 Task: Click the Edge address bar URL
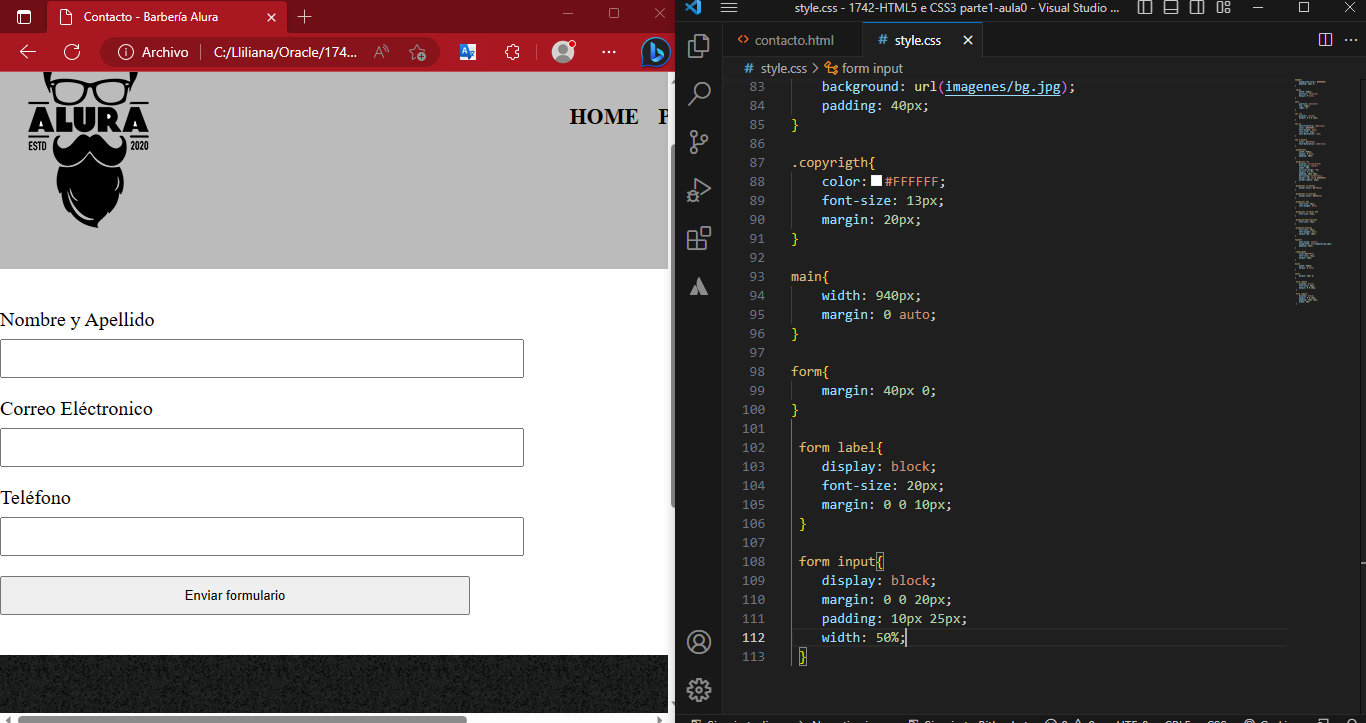coord(285,52)
